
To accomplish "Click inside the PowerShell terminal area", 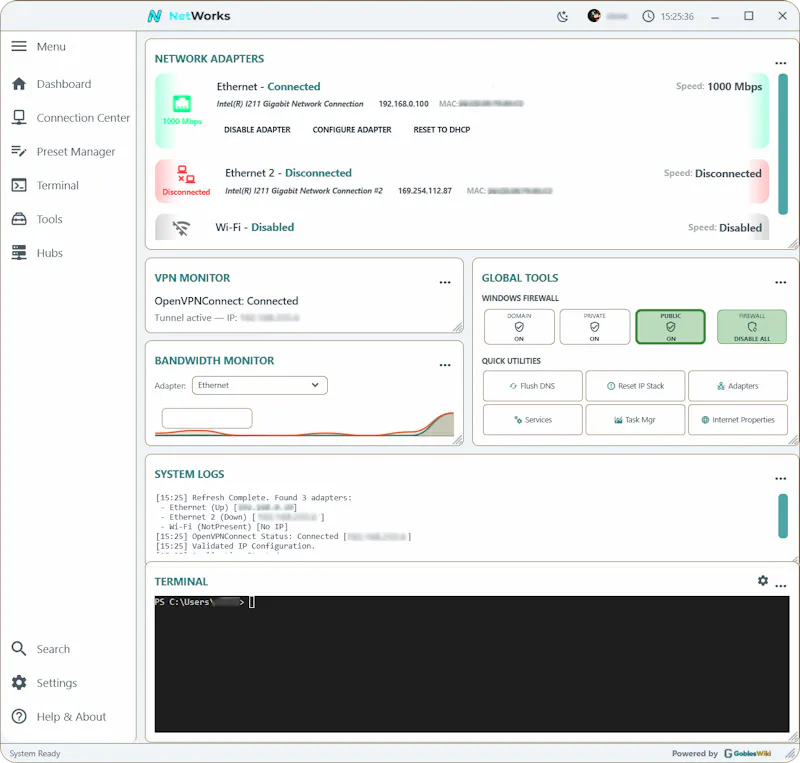I will (x=472, y=664).
